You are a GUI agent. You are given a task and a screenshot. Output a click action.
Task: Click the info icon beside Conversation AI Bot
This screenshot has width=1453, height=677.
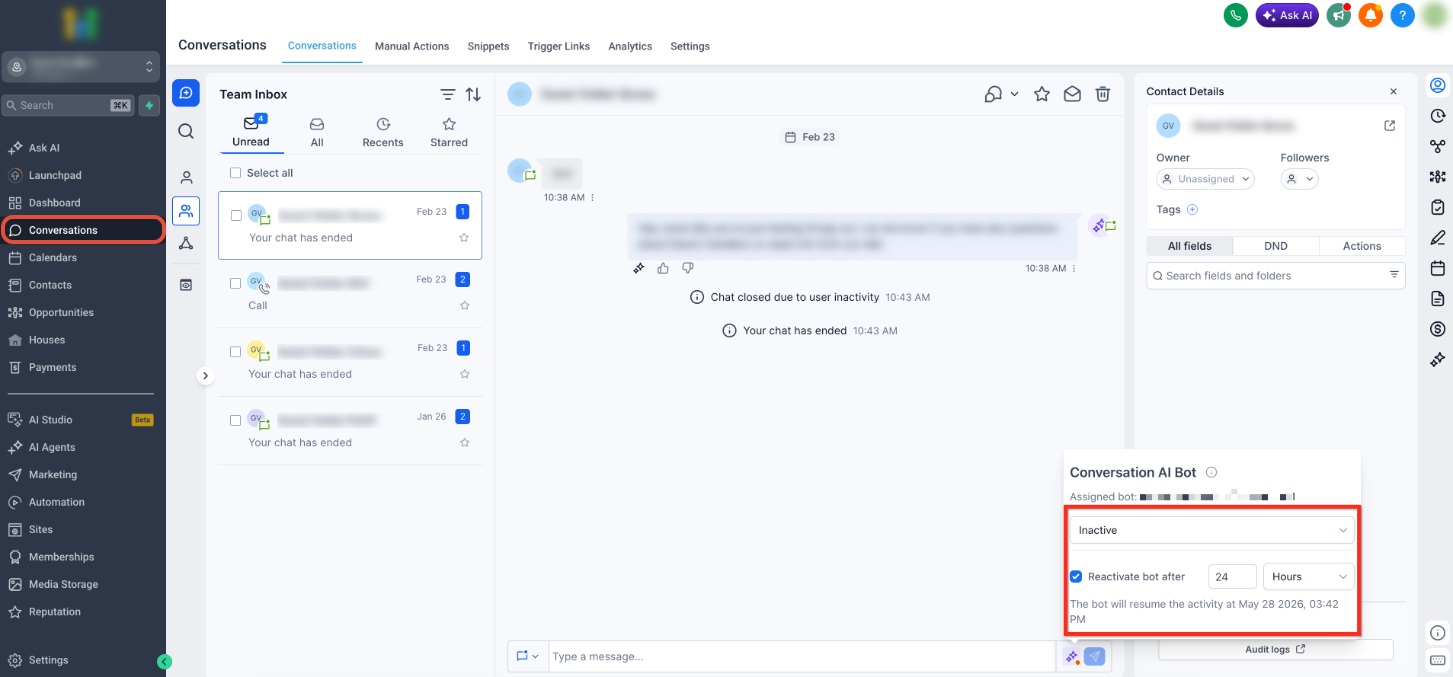pos(1211,473)
